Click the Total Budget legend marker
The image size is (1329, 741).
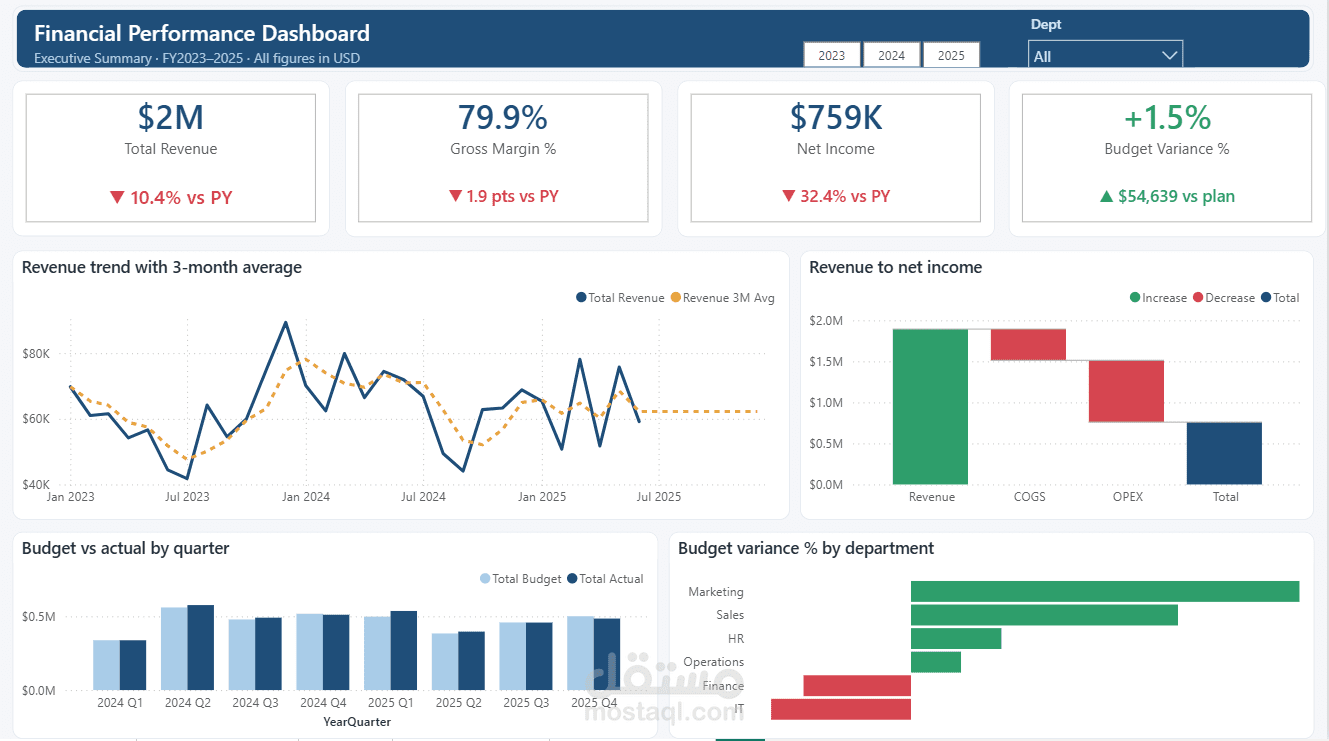pyautogui.click(x=485, y=579)
